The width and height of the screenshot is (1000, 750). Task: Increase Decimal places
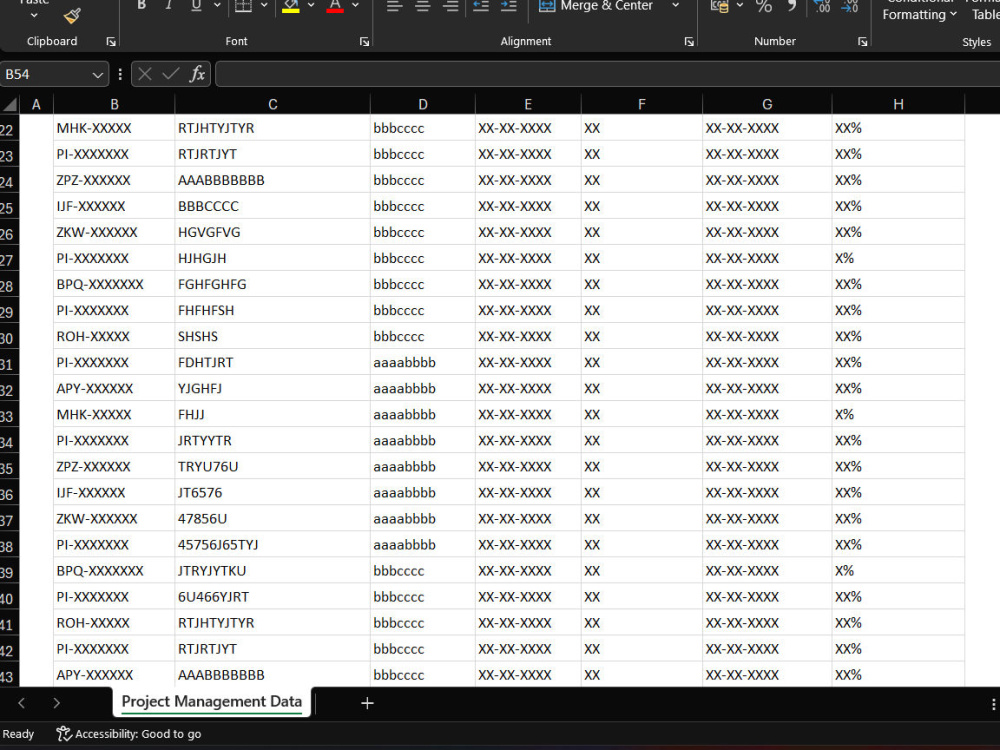pos(822,6)
